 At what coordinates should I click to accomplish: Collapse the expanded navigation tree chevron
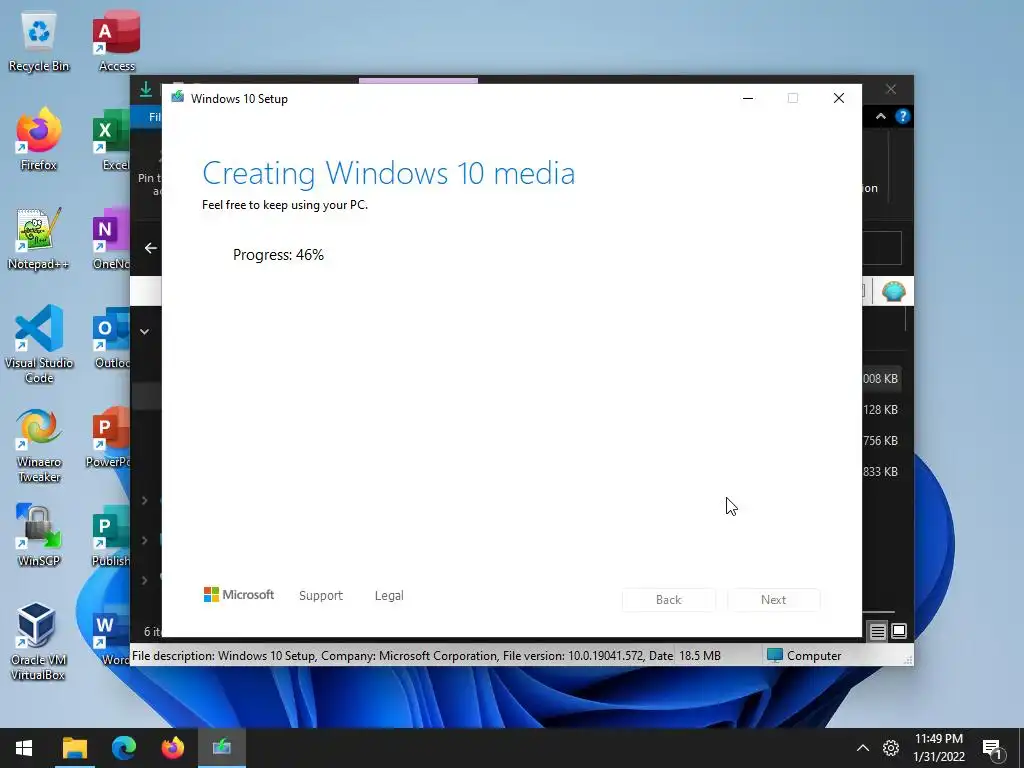tap(144, 332)
